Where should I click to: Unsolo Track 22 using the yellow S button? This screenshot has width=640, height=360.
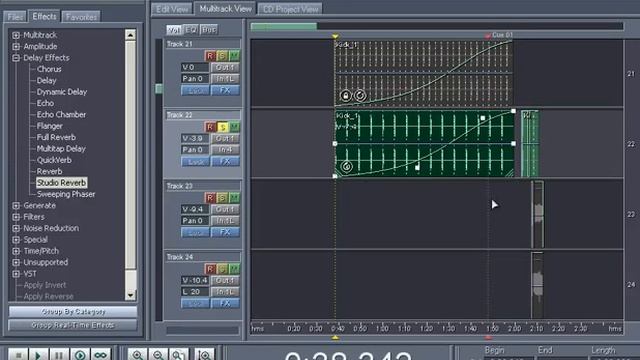(x=222, y=127)
